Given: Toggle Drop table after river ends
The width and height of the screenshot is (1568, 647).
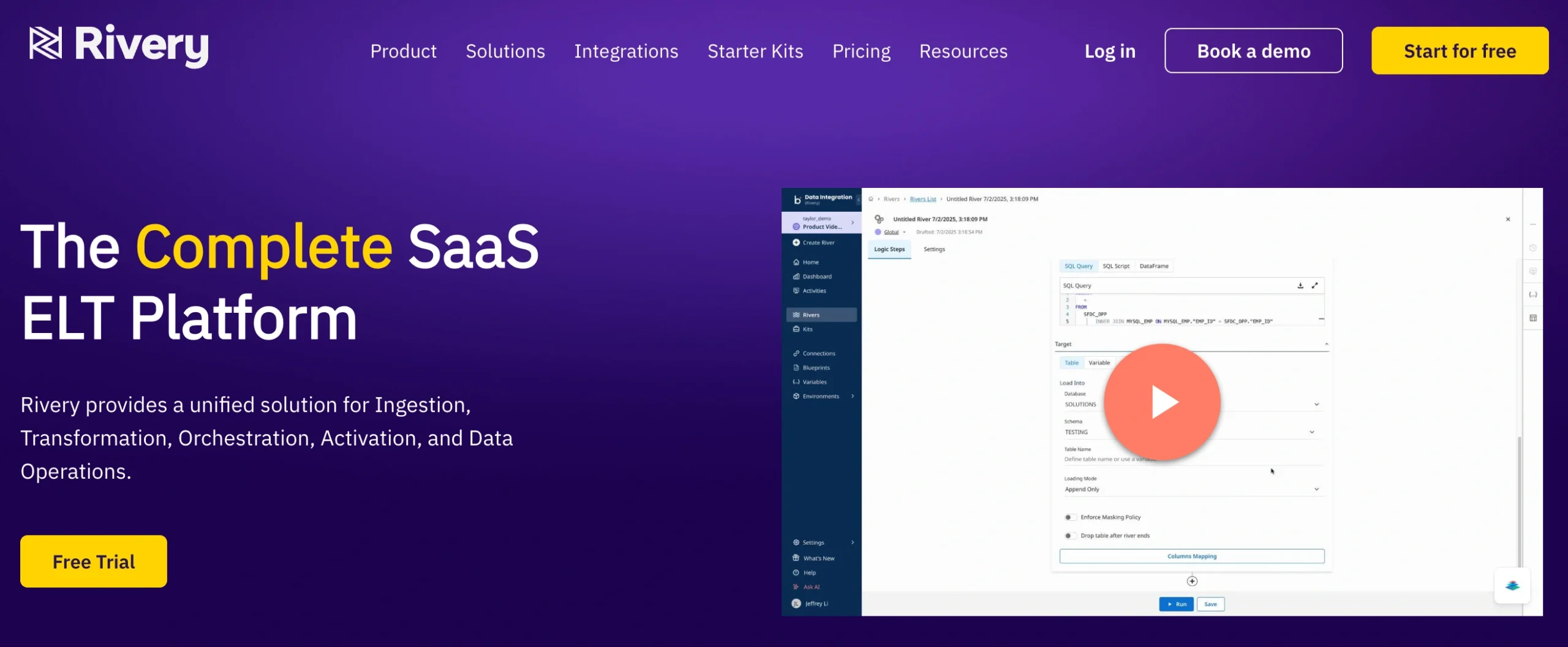Looking at the screenshot, I should (x=1069, y=536).
